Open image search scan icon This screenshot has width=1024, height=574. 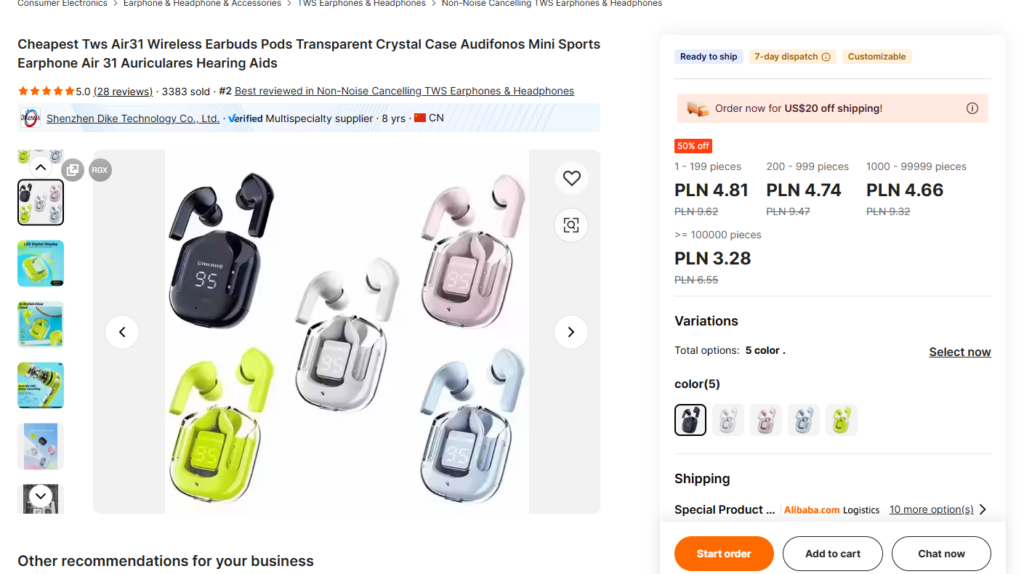tap(571, 225)
